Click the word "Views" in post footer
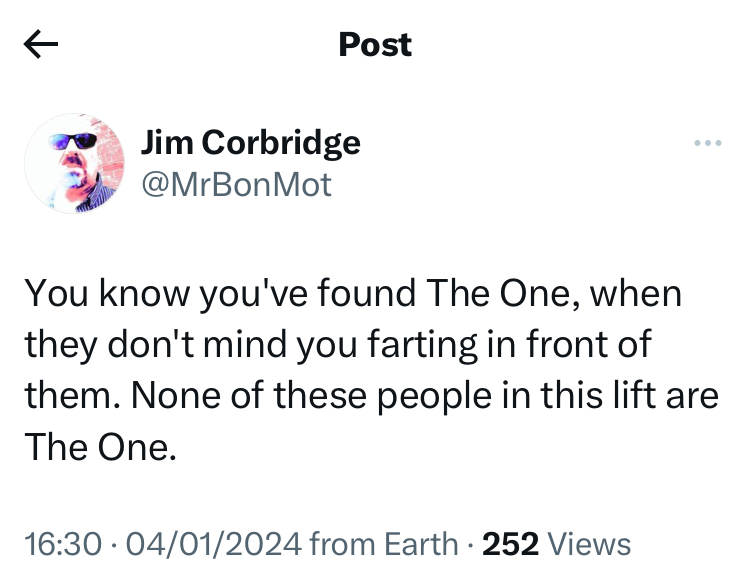Viewport: 750px width, 585px height. point(590,544)
